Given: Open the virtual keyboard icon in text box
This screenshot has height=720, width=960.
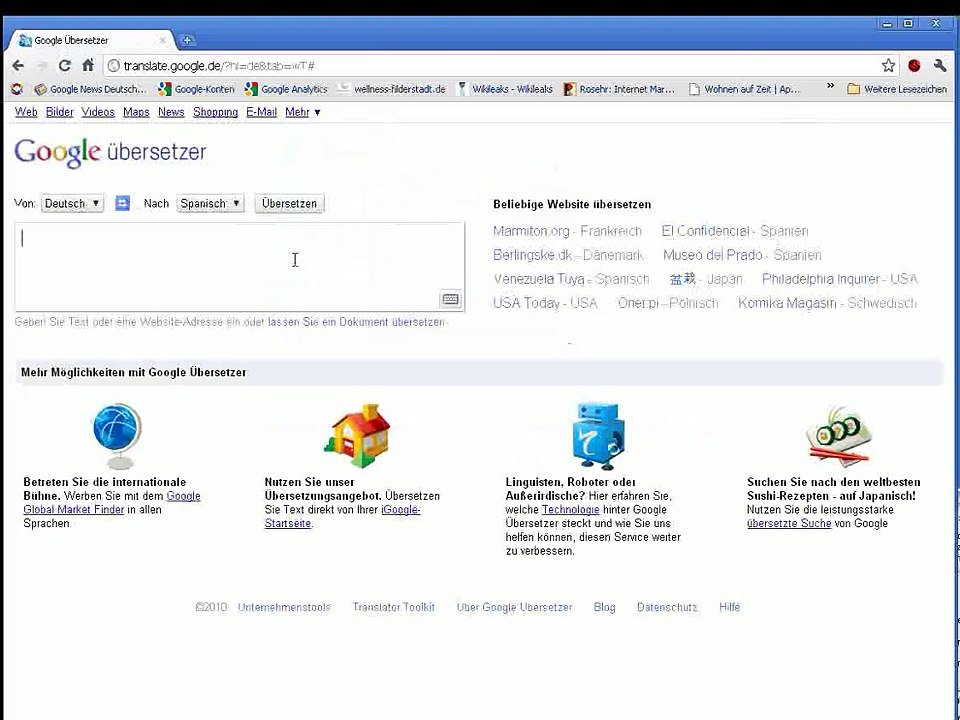Looking at the screenshot, I should tap(451, 299).
